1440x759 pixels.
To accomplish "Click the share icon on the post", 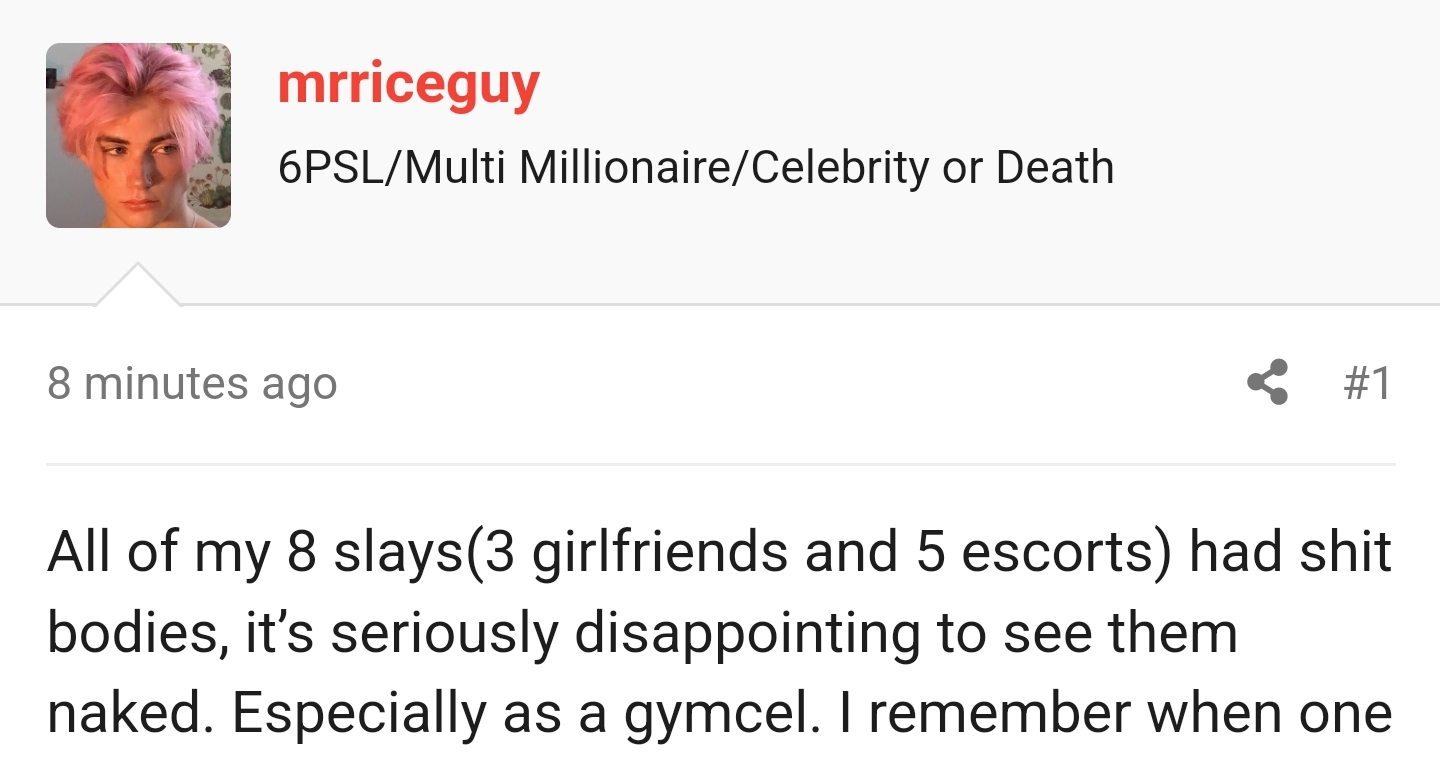I will pyautogui.click(x=1267, y=383).
